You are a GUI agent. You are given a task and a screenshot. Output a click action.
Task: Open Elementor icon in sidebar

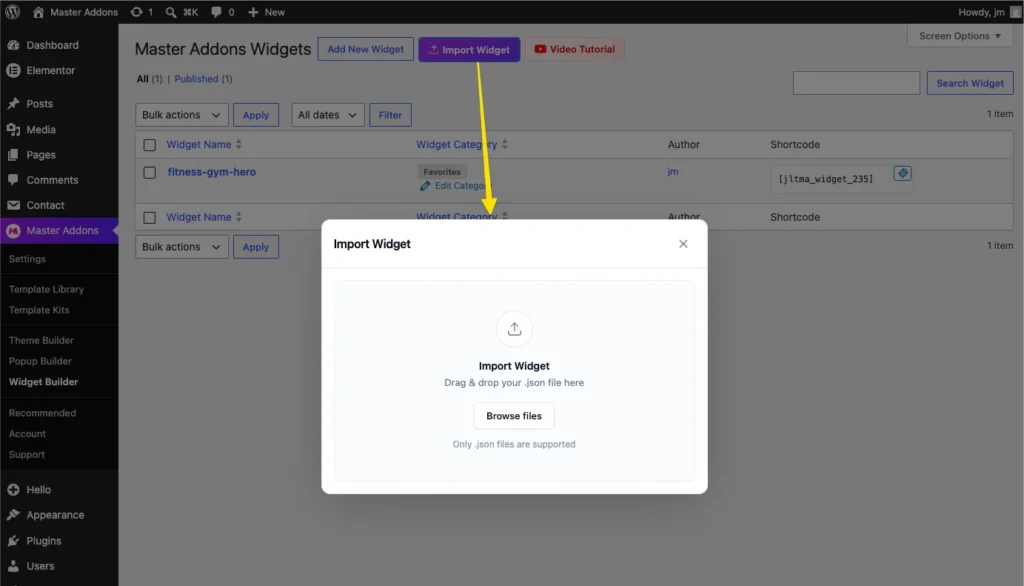coord(13,71)
